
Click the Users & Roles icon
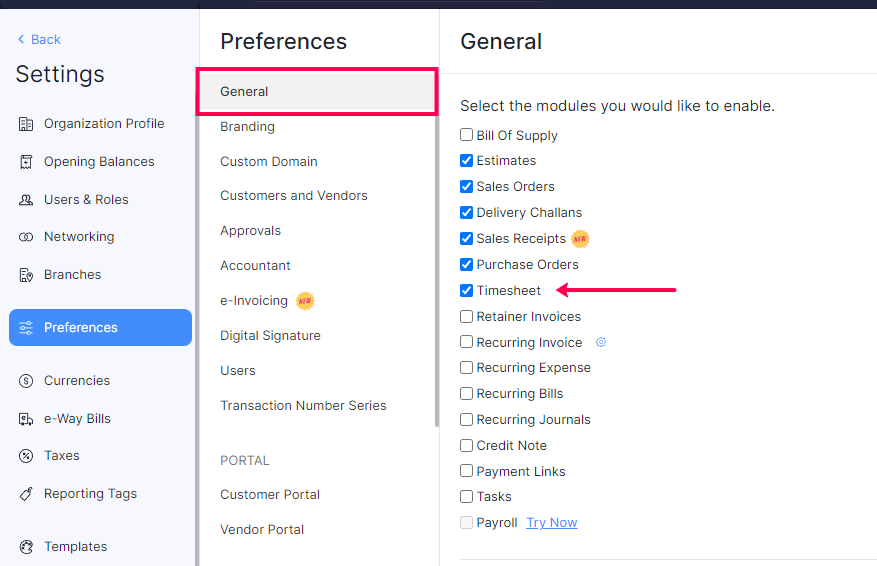26,200
